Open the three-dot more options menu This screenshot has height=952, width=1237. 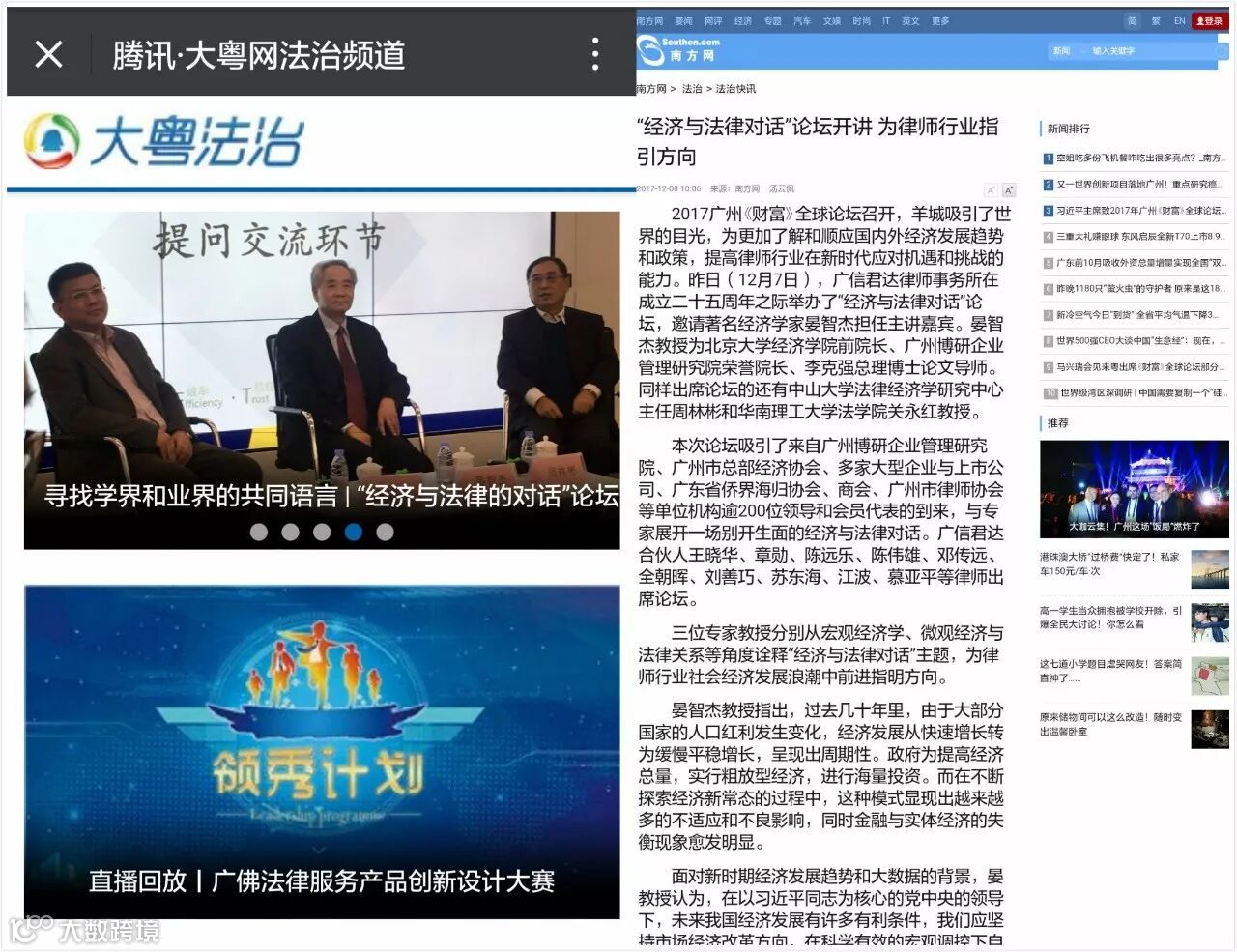595,54
